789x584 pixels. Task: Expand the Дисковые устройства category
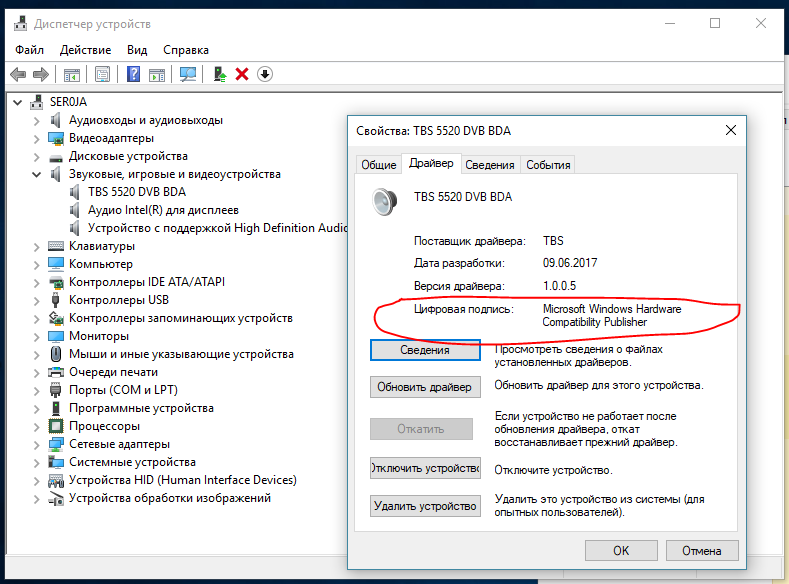point(36,157)
